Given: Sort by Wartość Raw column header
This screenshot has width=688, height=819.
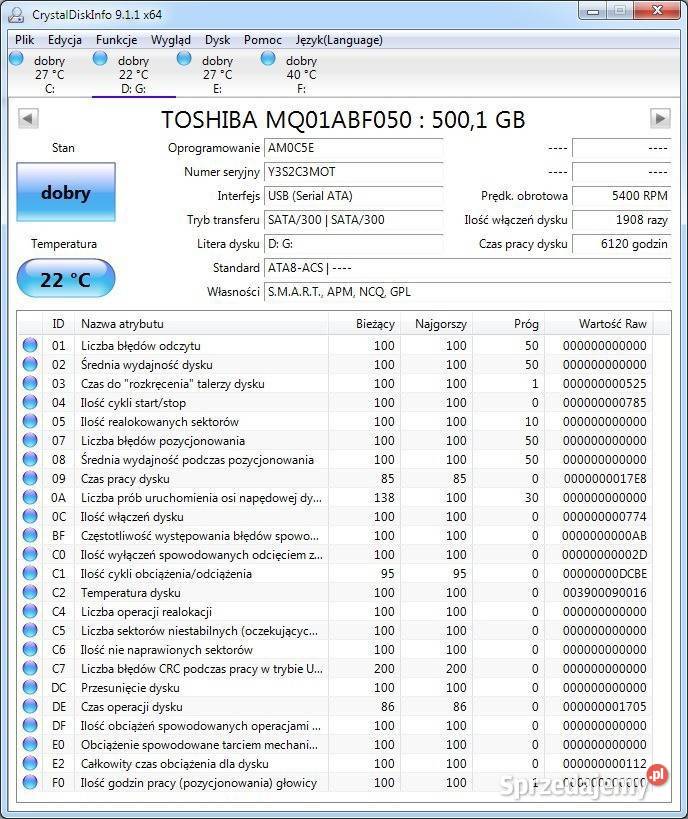Looking at the screenshot, I should click(599, 324).
